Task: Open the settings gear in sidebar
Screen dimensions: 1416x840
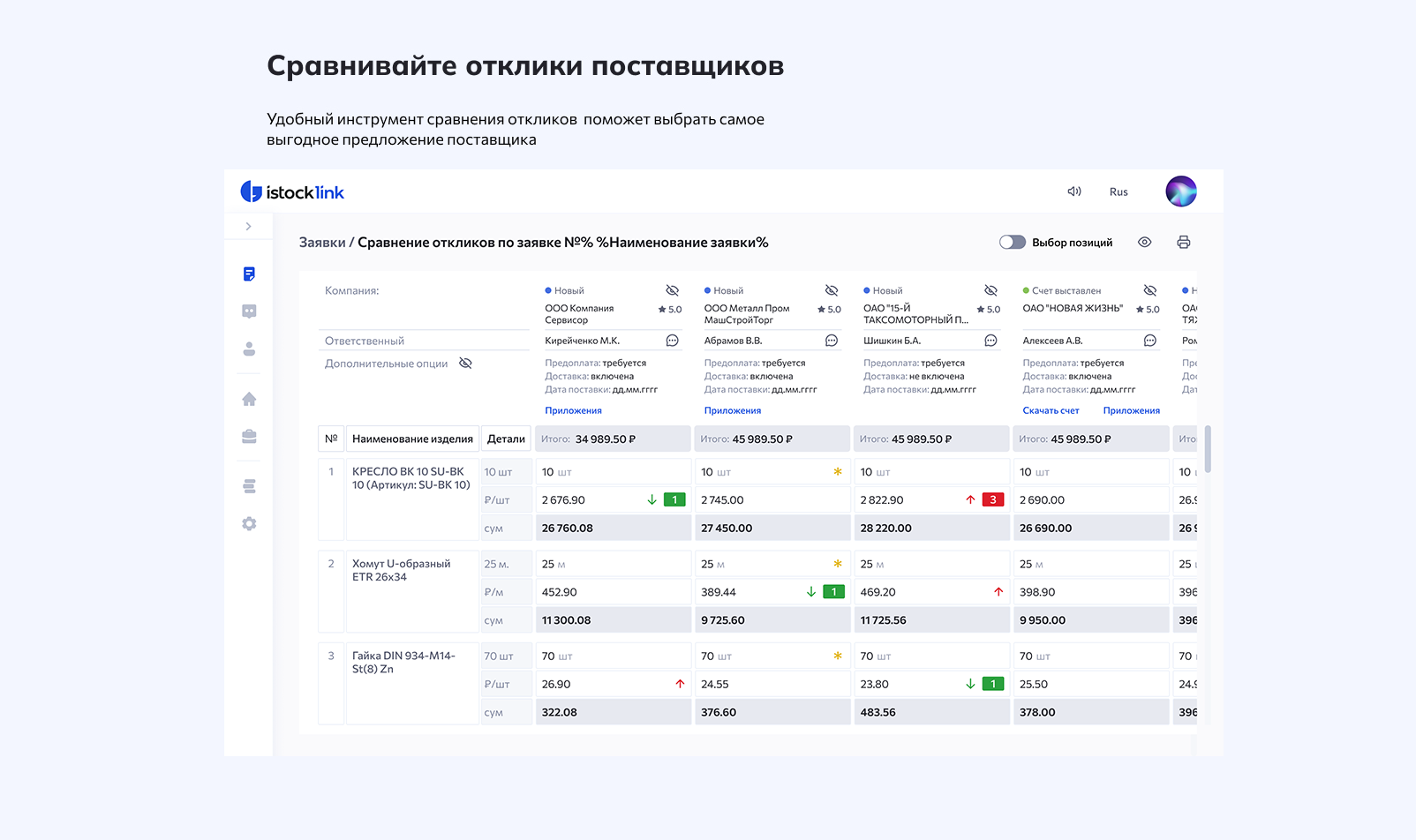Action: 249,523
